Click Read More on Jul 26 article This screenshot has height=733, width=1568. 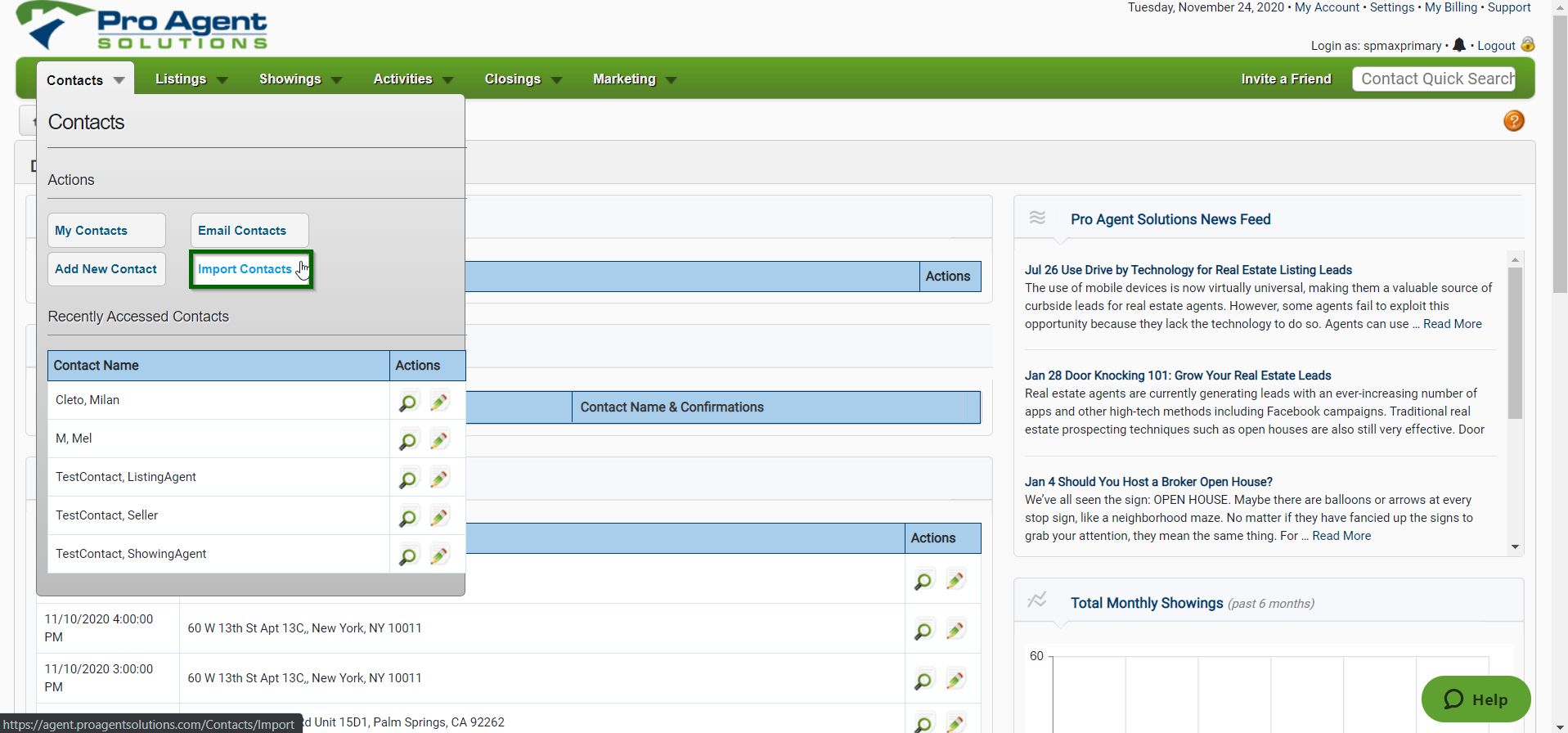[x=1453, y=324]
